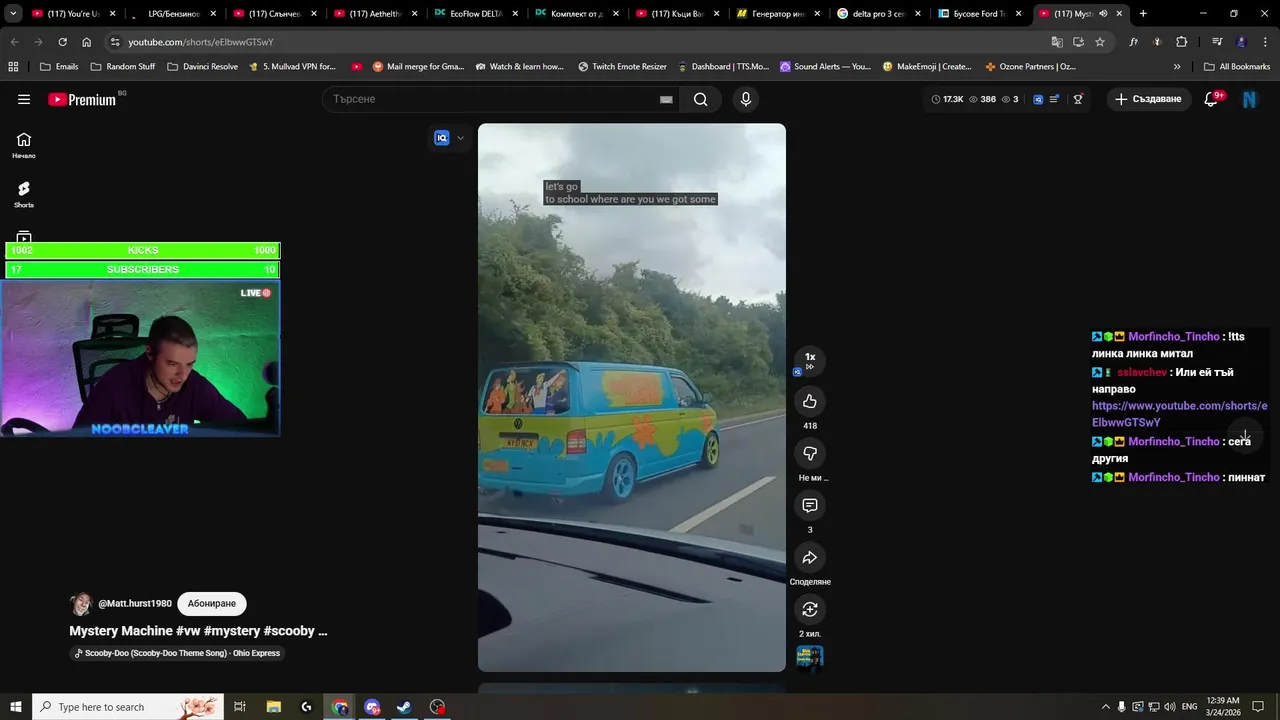
Task: Pause the Mystery Machine short video
Action: [x=631, y=397]
